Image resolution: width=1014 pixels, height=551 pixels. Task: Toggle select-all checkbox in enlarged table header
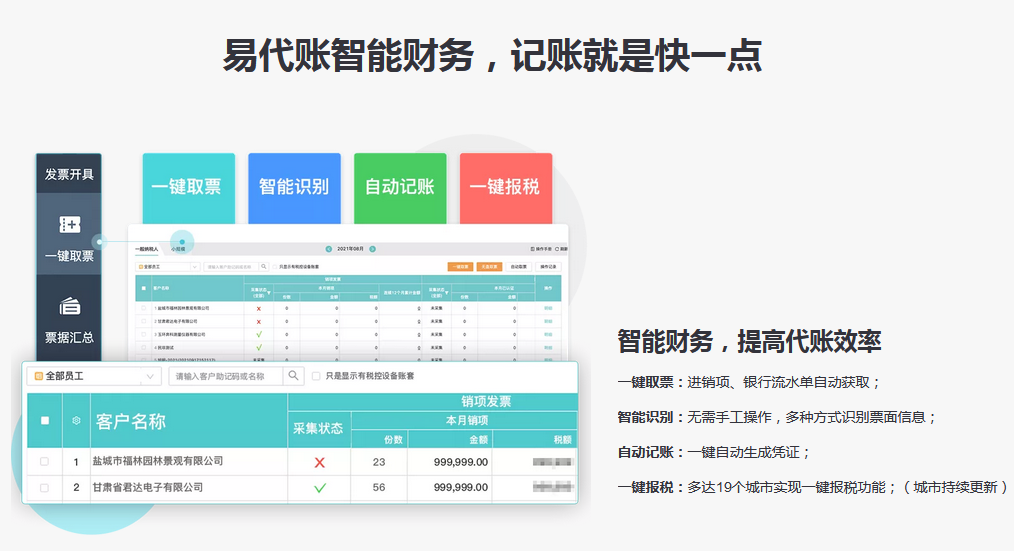(x=45, y=420)
